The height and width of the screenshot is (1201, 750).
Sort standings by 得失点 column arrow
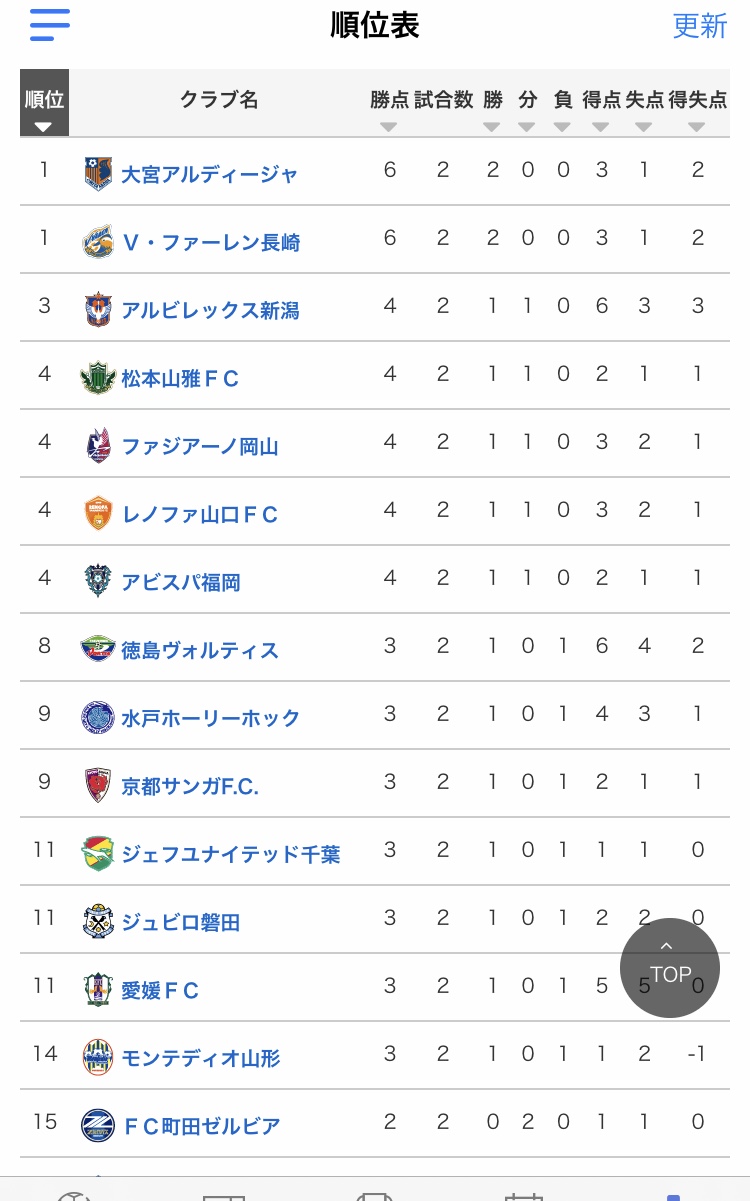click(x=697, y=126)
